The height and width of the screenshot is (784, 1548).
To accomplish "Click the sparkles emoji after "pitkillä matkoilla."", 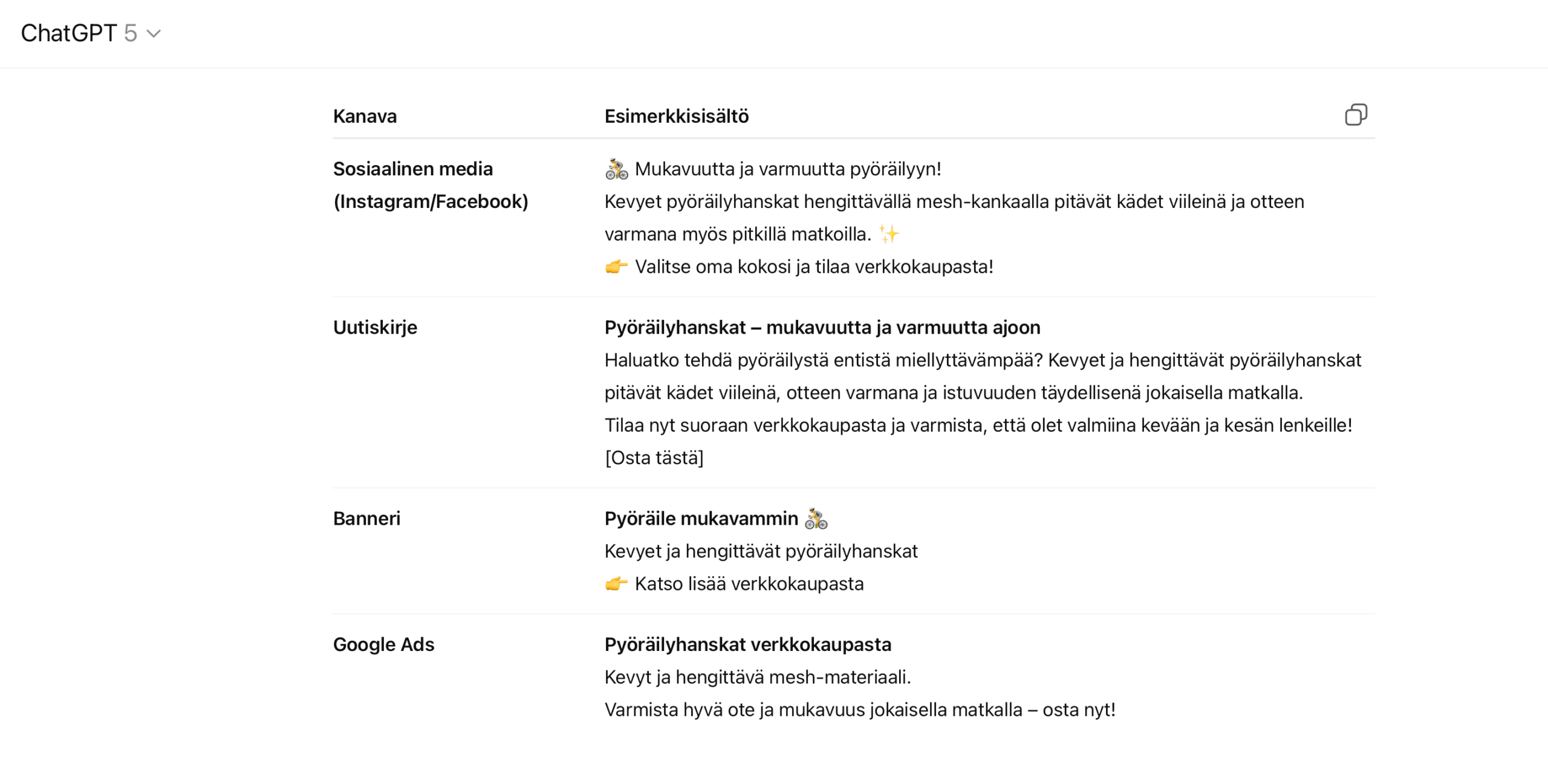I will coord(889,234).
